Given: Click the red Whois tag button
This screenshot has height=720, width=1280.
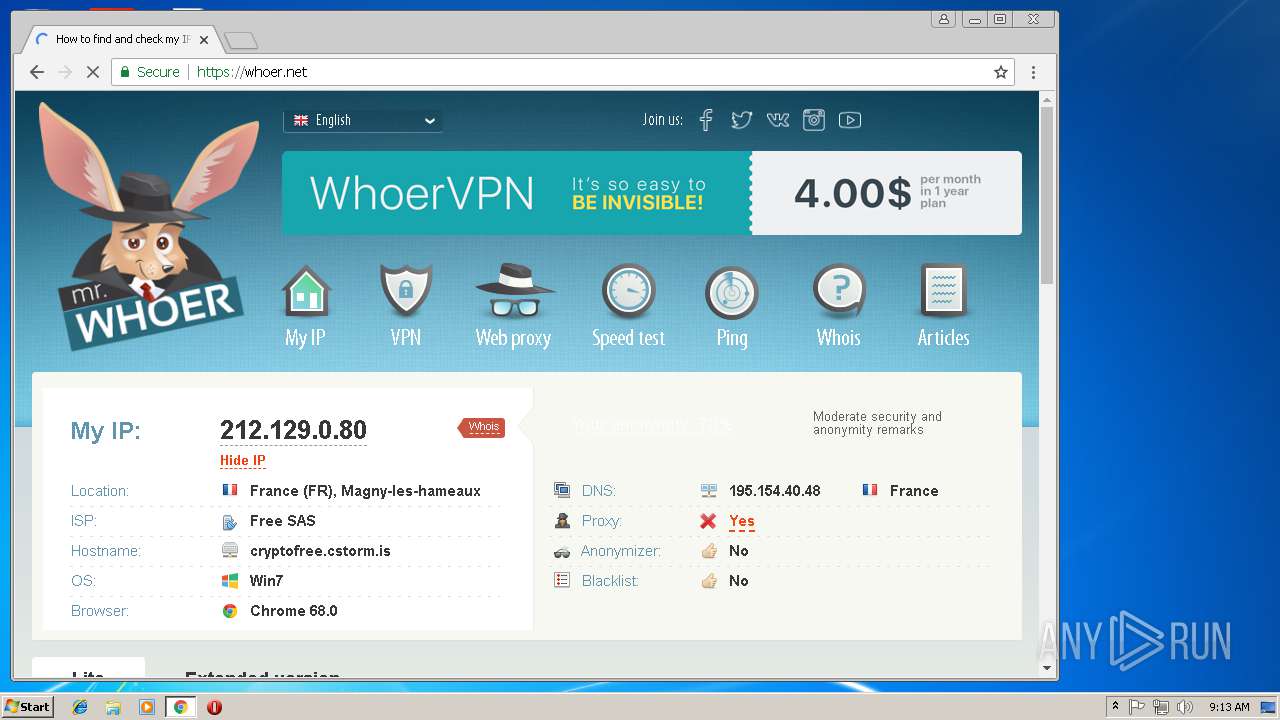Looking at the screenshot, I should tap(482, 427).
